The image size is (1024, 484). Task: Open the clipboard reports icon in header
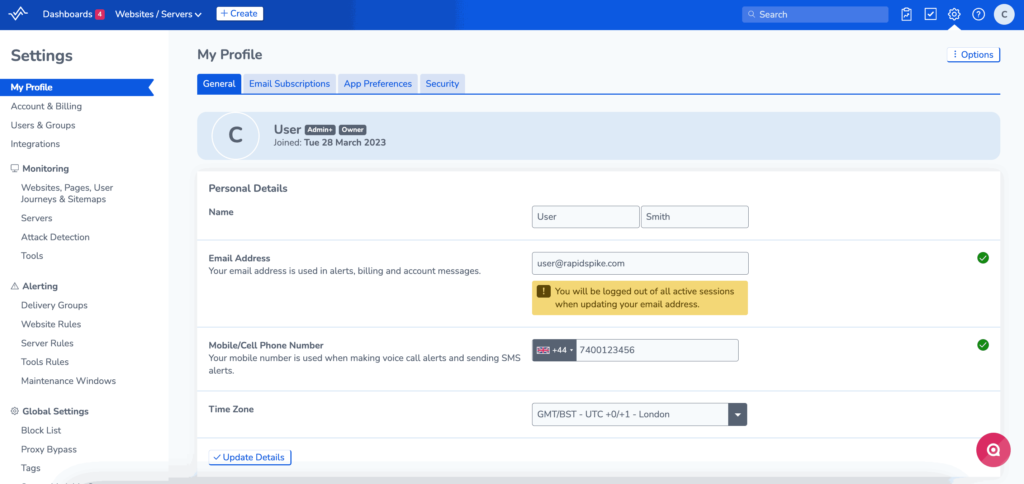point(906,14)
